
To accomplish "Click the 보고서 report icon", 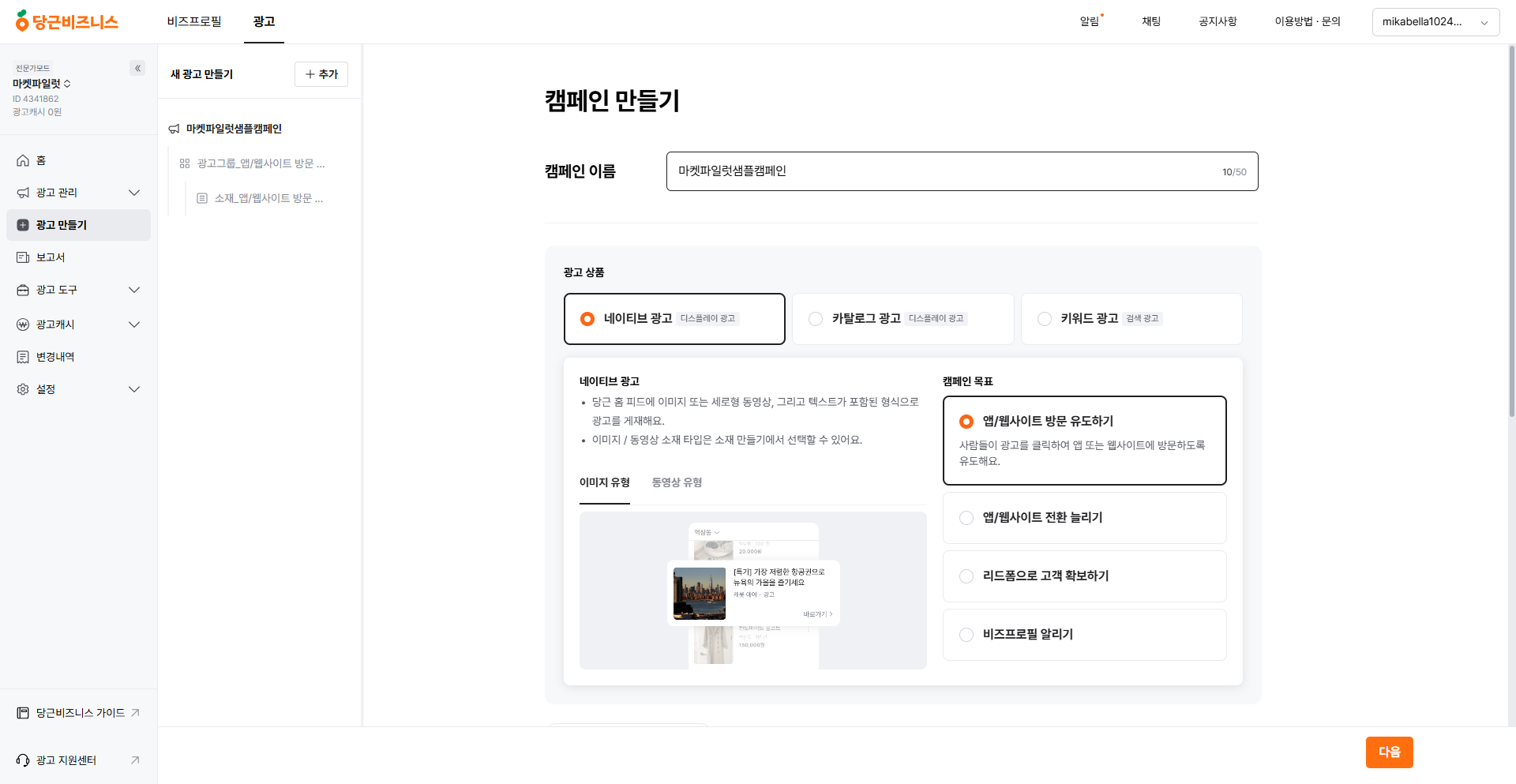I will pos(23,257).
